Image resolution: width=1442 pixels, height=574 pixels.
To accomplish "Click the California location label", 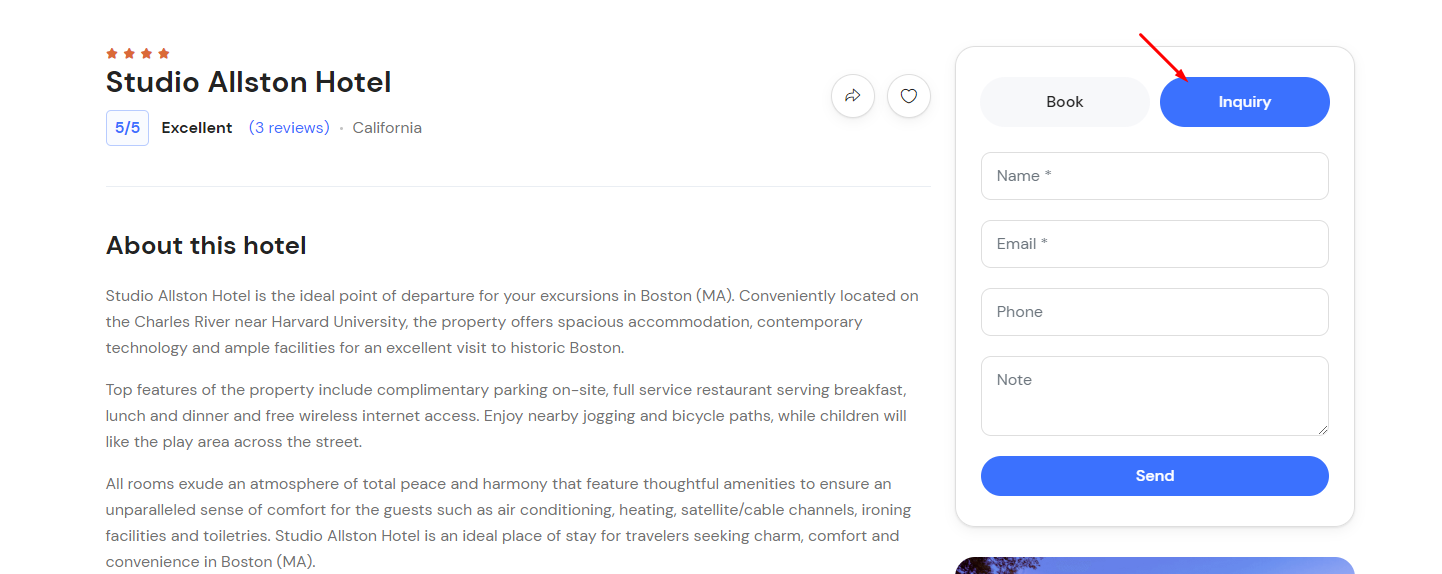I will (387, 128).
